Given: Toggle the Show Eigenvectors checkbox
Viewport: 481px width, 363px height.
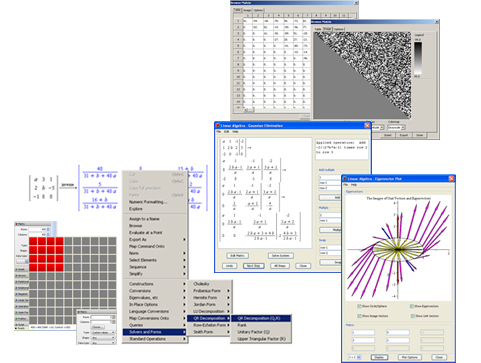Looking at the screenshot, I should click(412, 306).
